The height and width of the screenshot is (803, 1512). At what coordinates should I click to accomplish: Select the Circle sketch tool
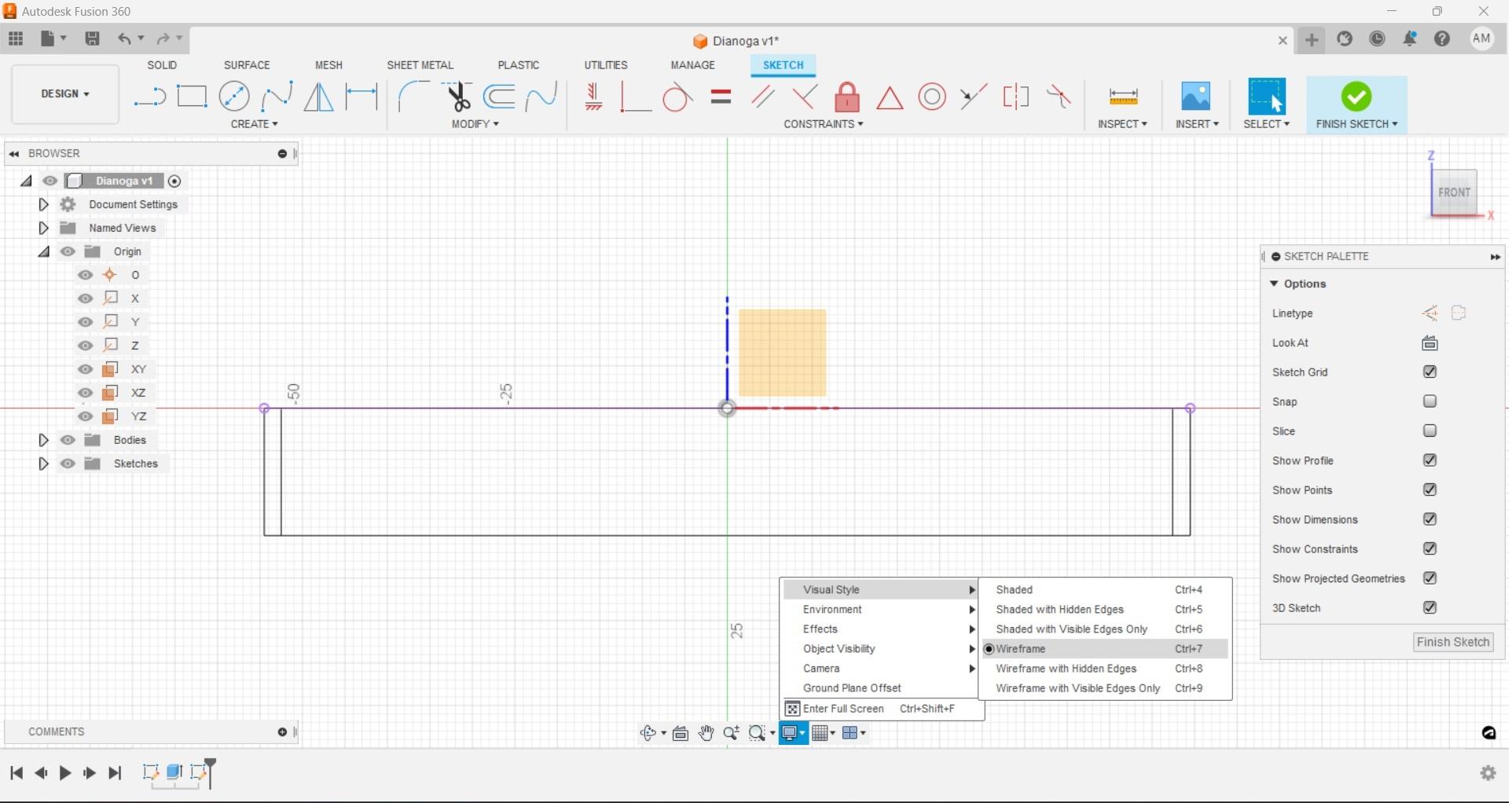[x=234, y=96]
